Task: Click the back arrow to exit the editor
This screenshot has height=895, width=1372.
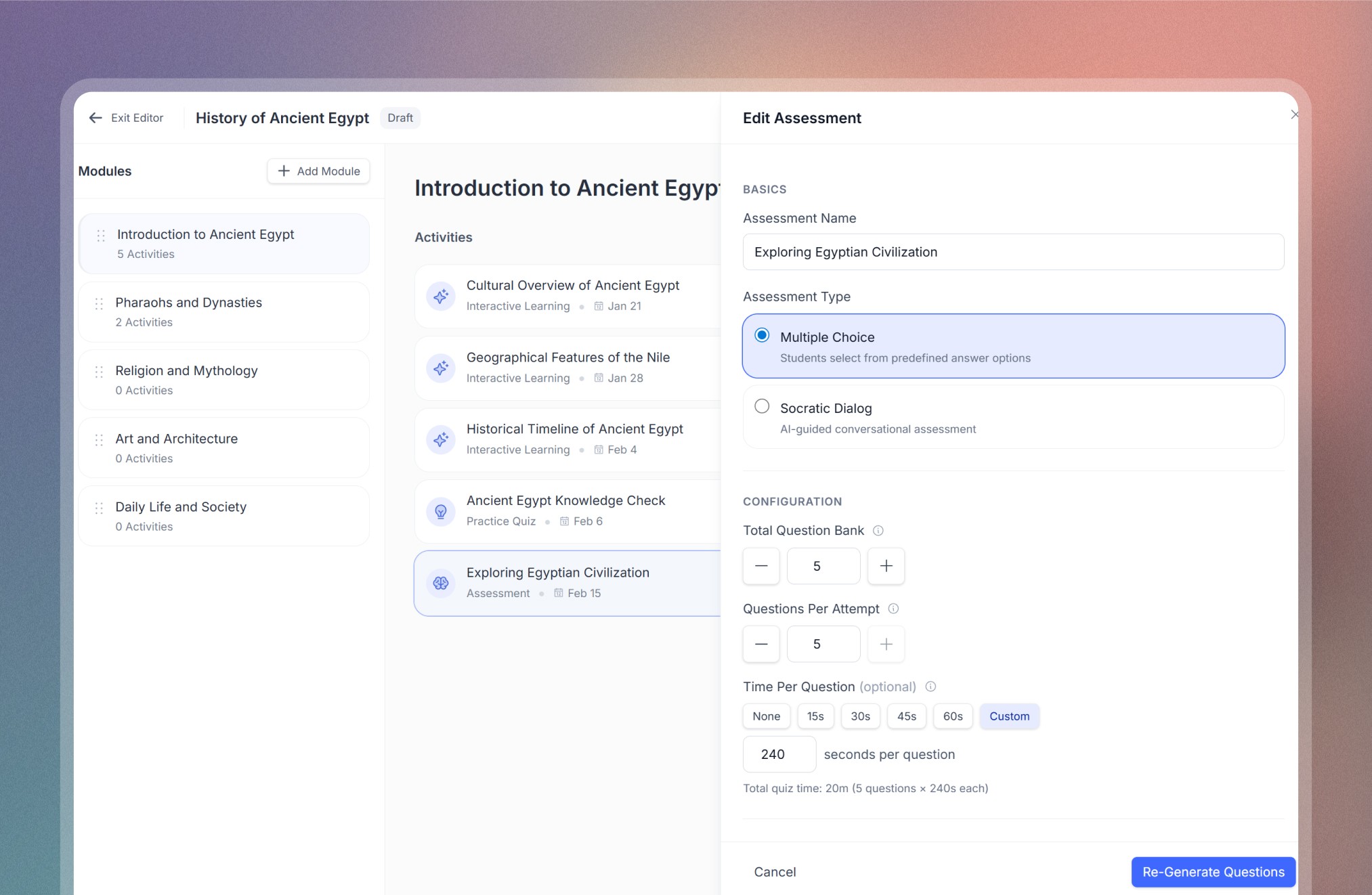Action: point(95,118)
